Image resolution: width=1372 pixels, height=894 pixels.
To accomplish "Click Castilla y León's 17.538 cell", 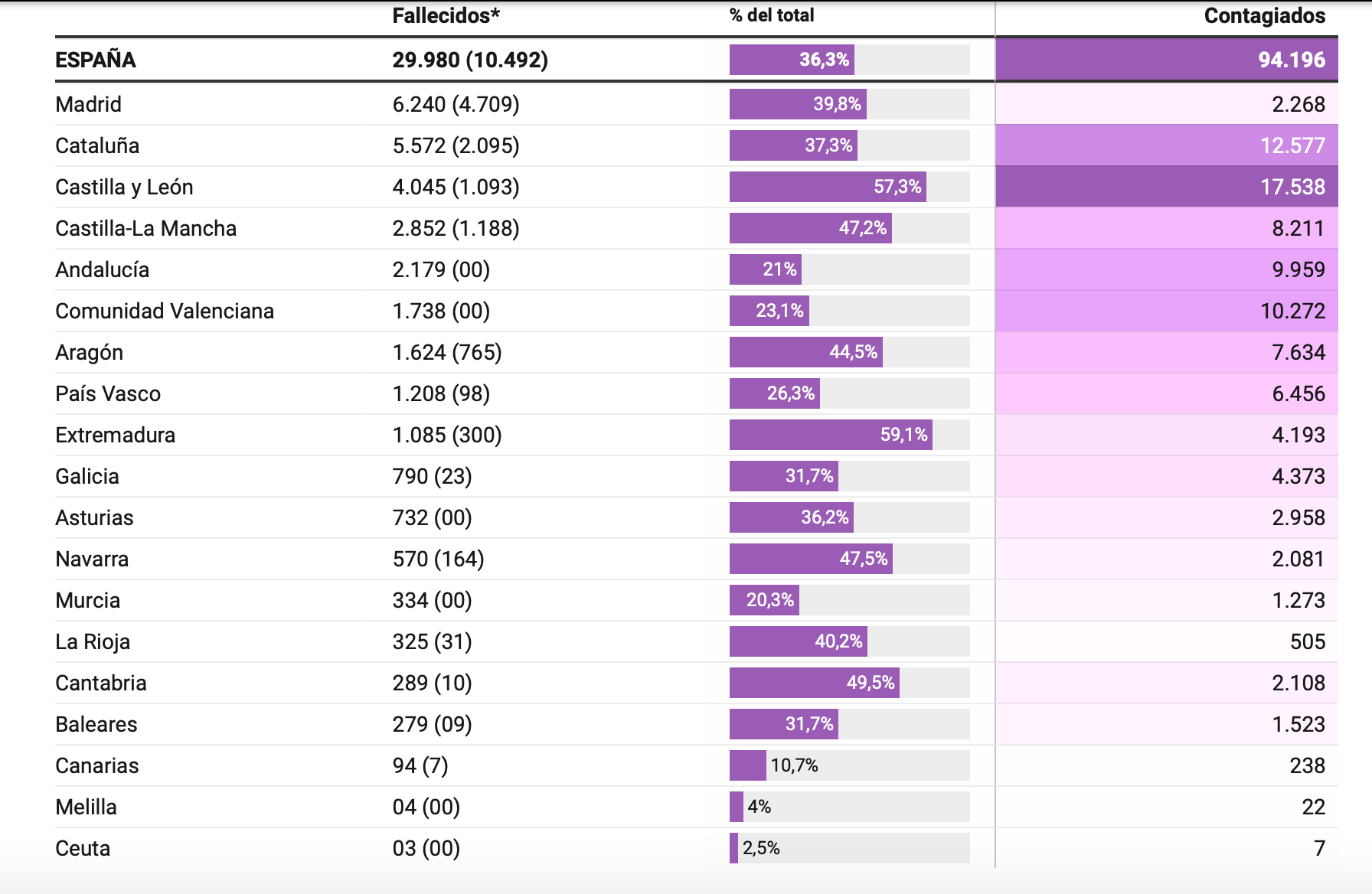I will point(1167,187).
